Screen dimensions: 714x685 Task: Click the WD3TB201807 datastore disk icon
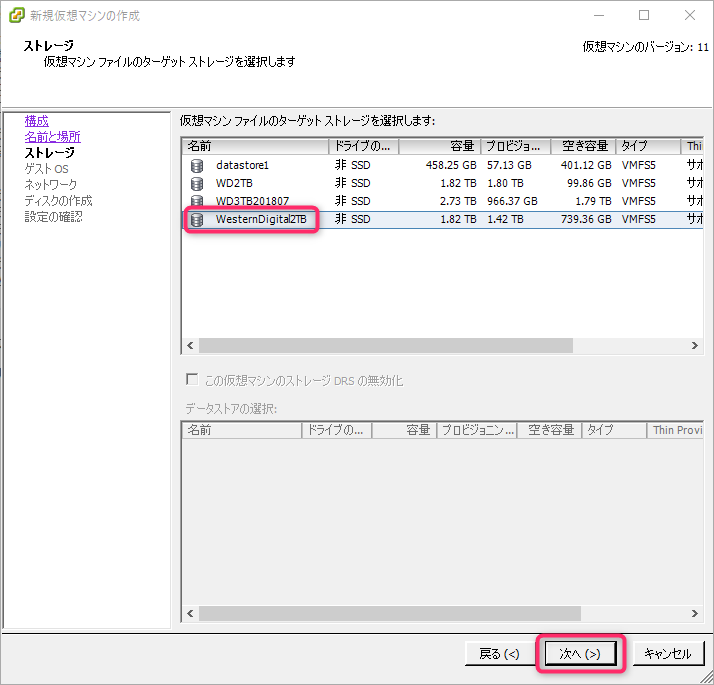(197, 201)
